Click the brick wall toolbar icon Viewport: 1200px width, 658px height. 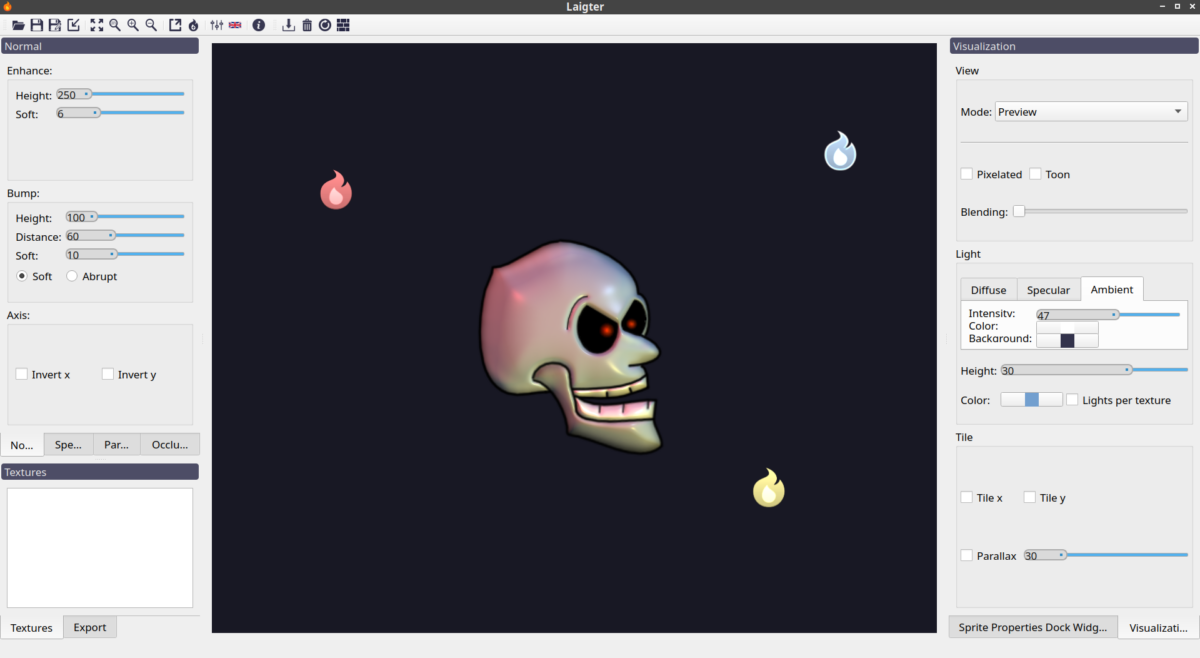pyautogui.click(x=343, y=25)
